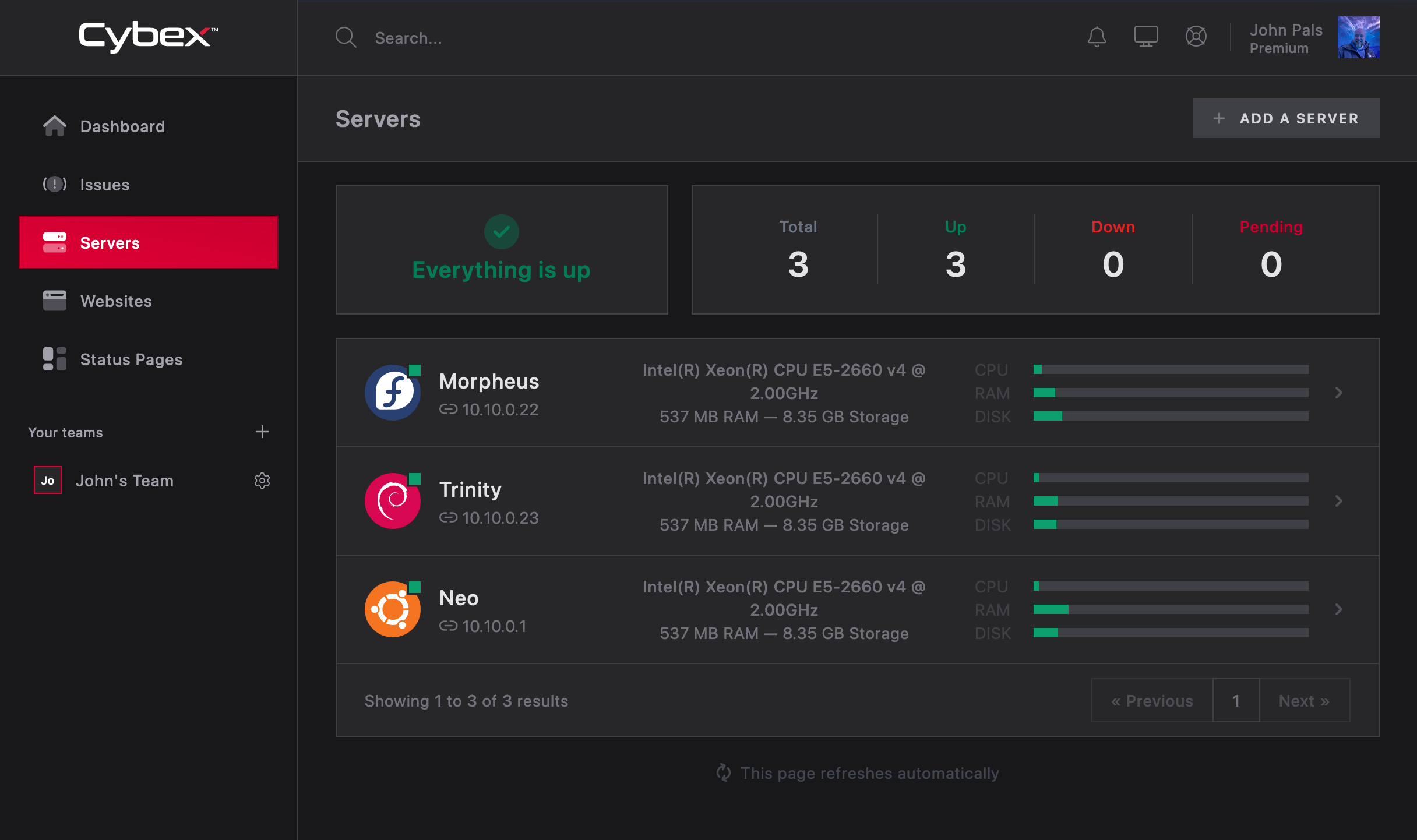
Task: Click the Morpheus Fedora logo icon
Action: tap(393, 393)
